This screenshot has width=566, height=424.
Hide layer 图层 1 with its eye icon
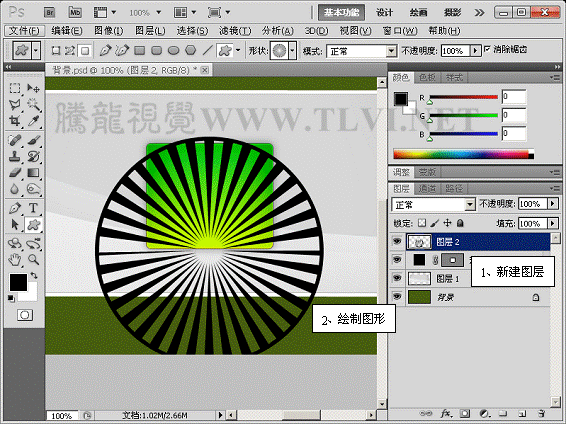pyautogui.click(x=397, y=278)
